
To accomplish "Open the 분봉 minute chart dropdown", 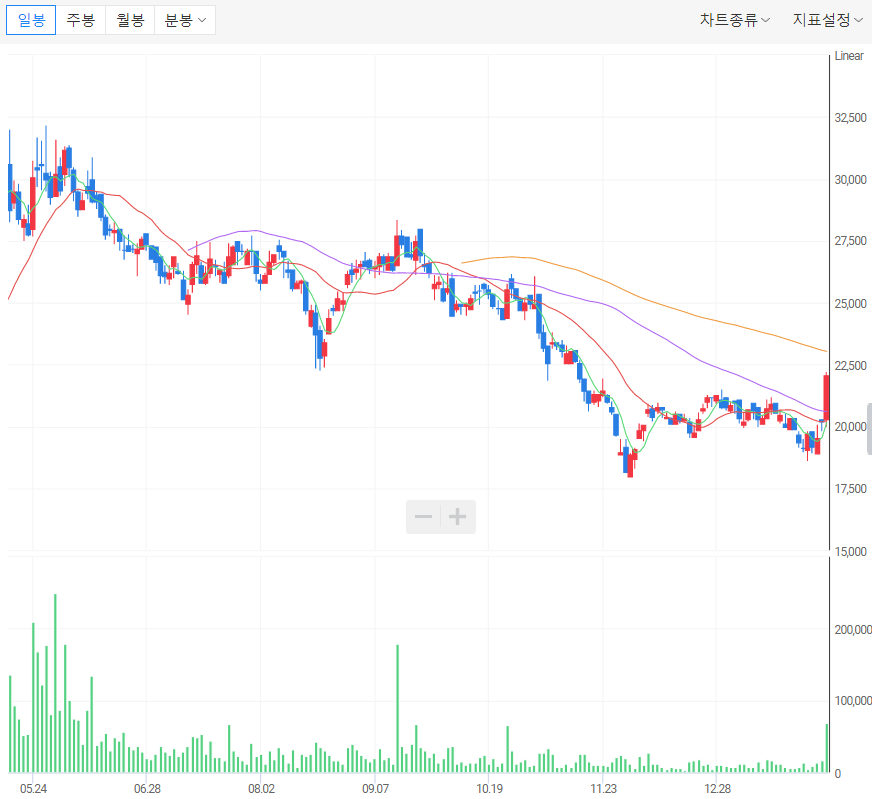I will pos(185,20).
